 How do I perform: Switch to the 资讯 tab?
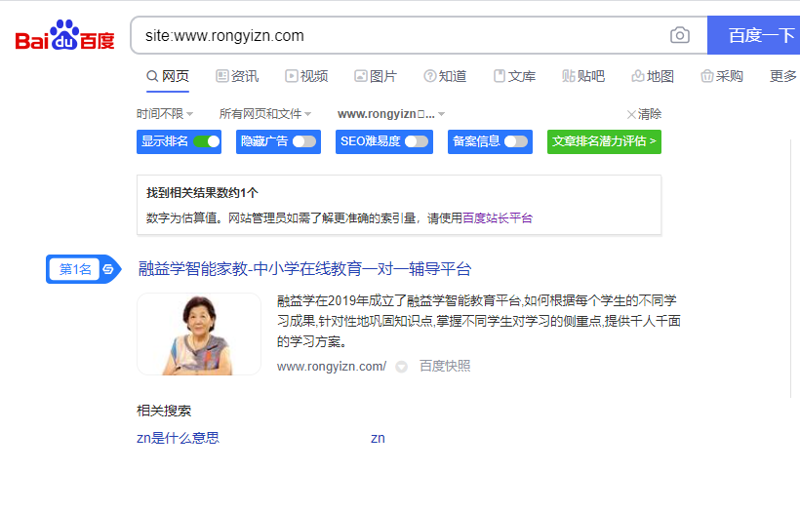point(237,76)
